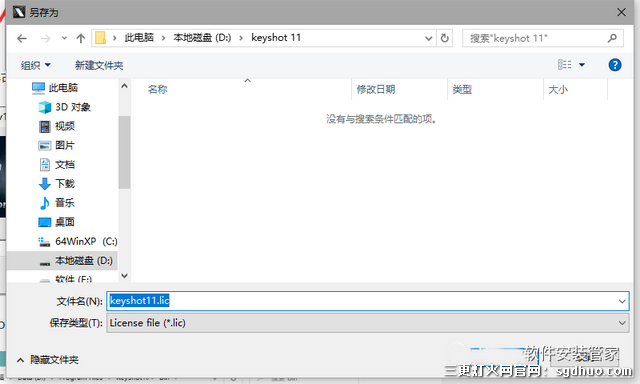Select 本地磁盘 (D:) in address path

pyautogui.click(x=202, y=38)
